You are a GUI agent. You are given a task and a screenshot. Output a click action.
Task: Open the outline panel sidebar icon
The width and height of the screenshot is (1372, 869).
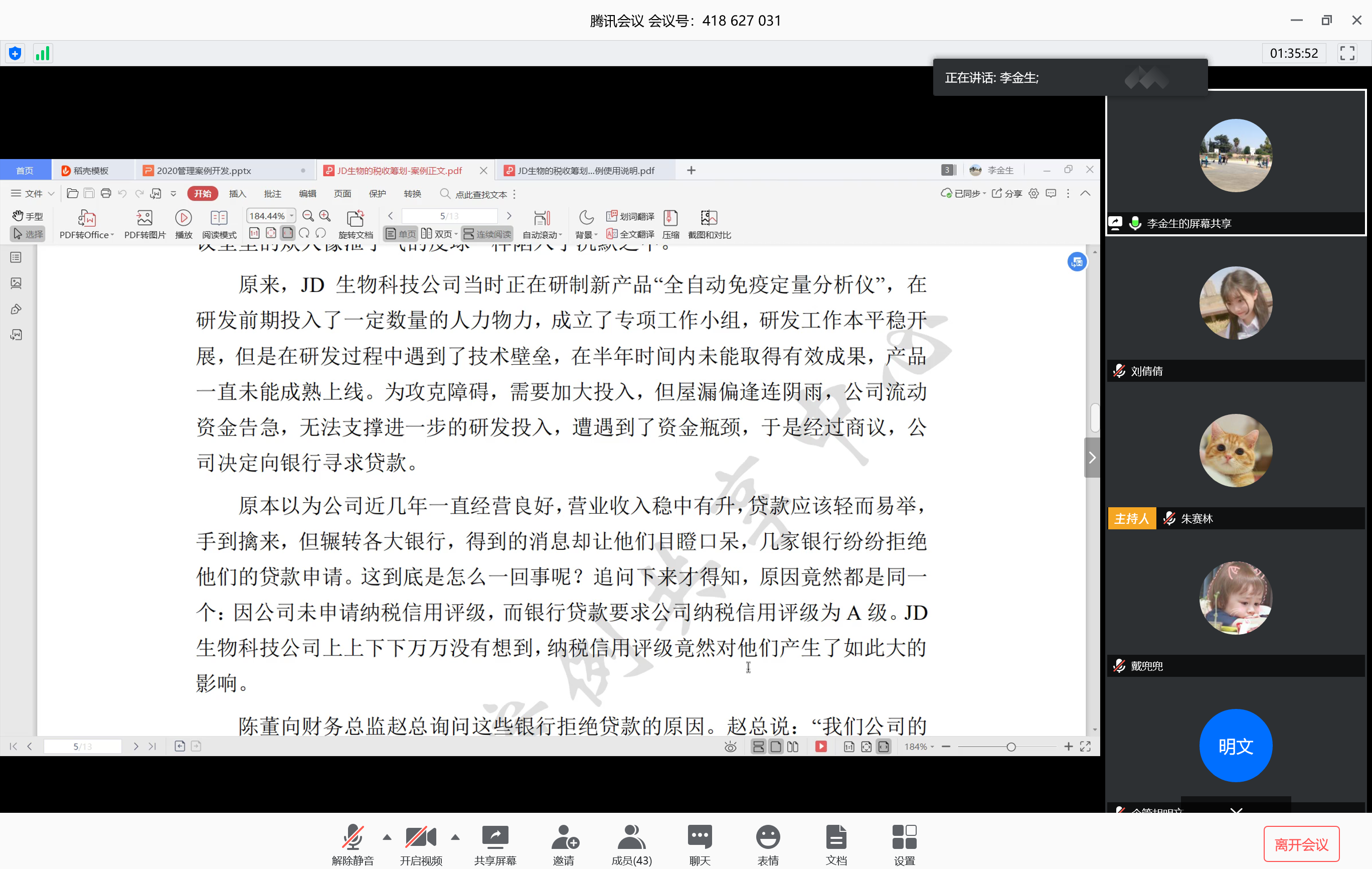point(16,258)
